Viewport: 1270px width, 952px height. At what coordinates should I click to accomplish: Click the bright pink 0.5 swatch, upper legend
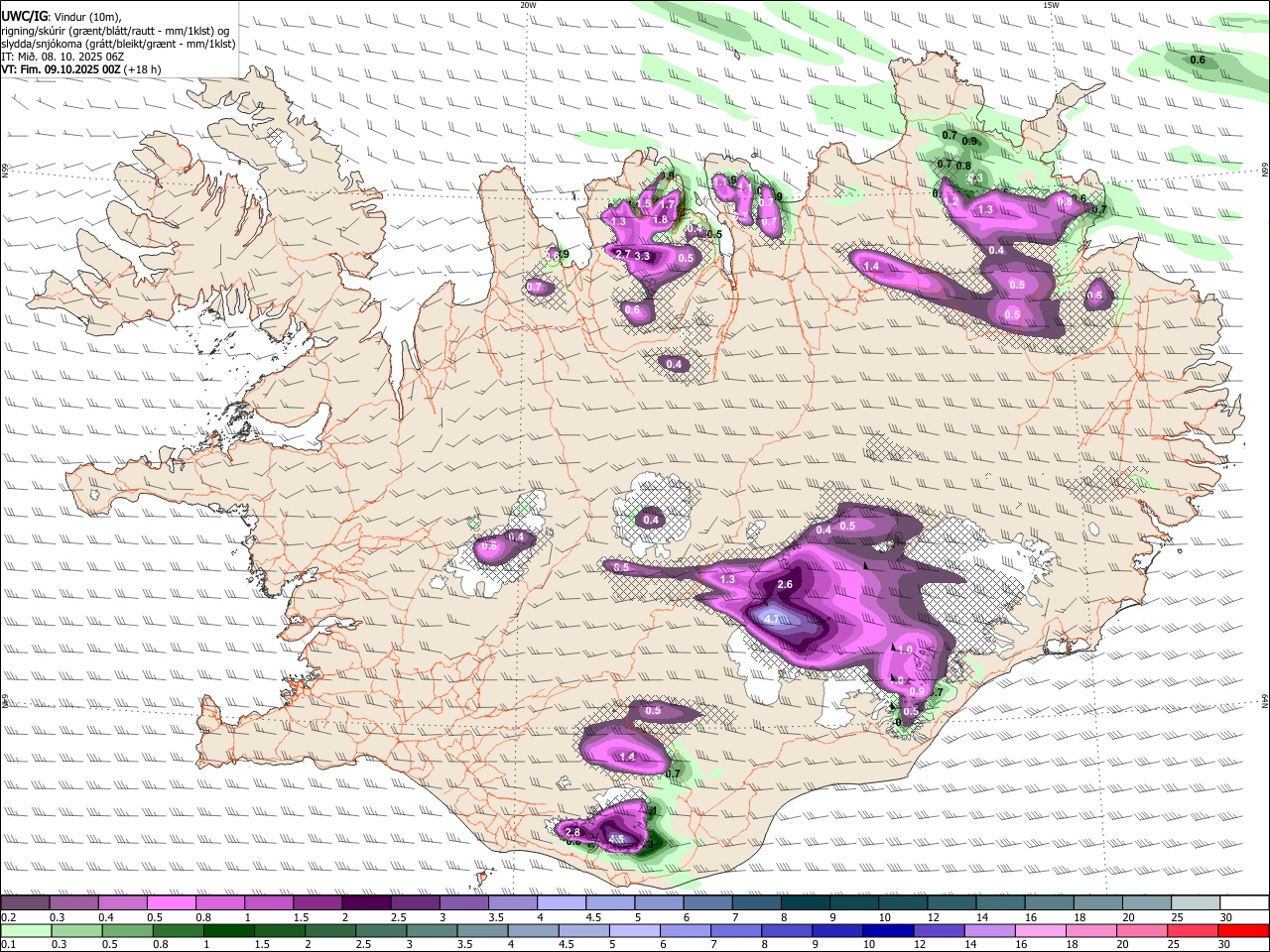pos(171,903)
